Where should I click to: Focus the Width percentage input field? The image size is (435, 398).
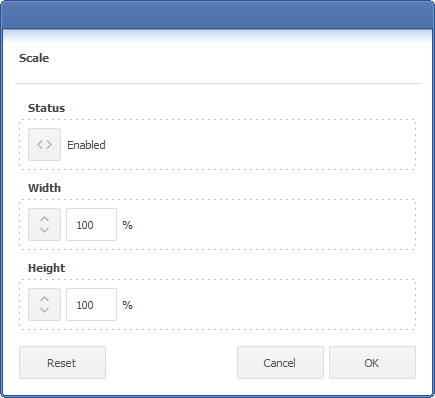click(91, 225)
